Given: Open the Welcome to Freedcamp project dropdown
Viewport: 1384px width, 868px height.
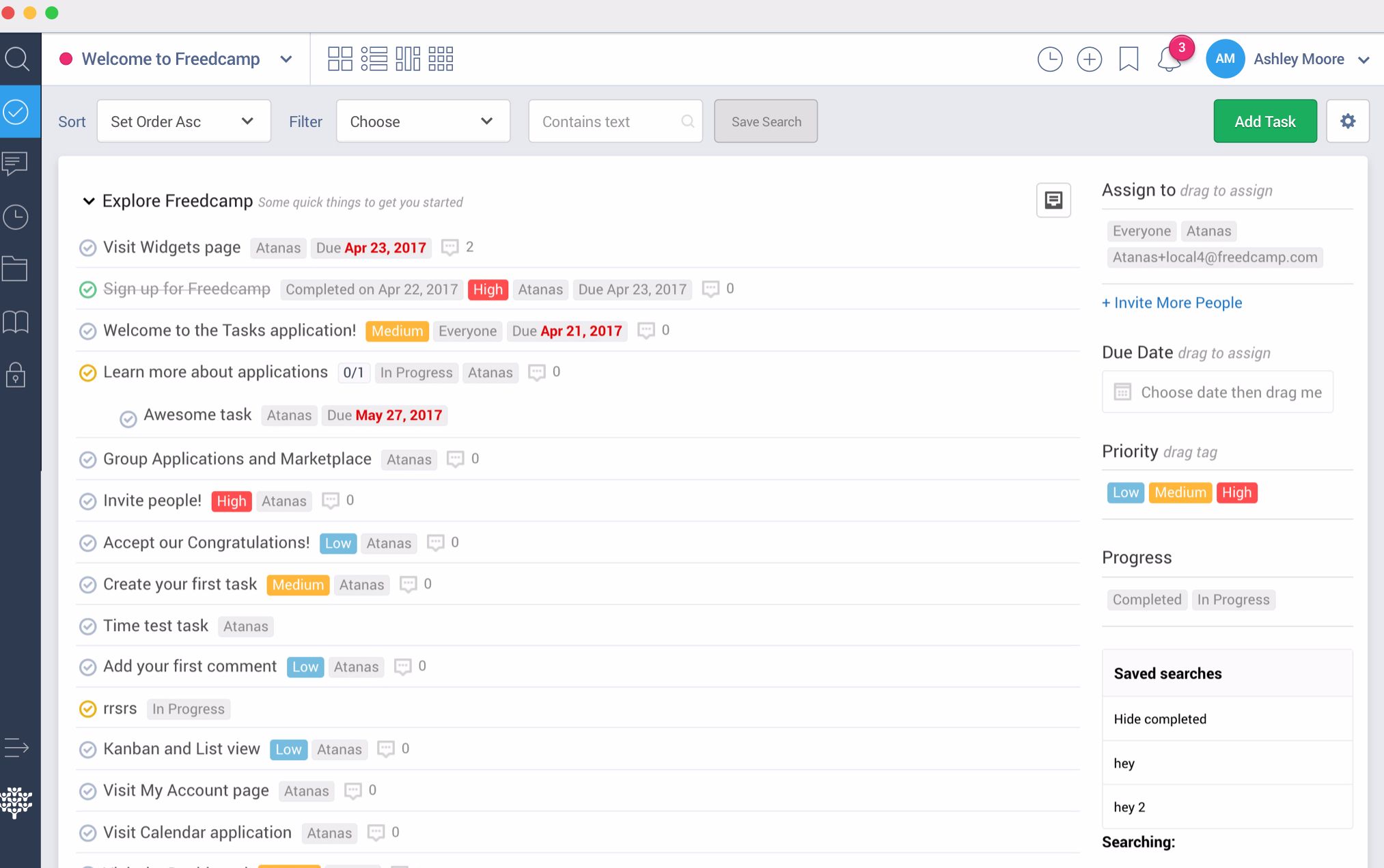Looking at the screenshot, I should point(177,59).
